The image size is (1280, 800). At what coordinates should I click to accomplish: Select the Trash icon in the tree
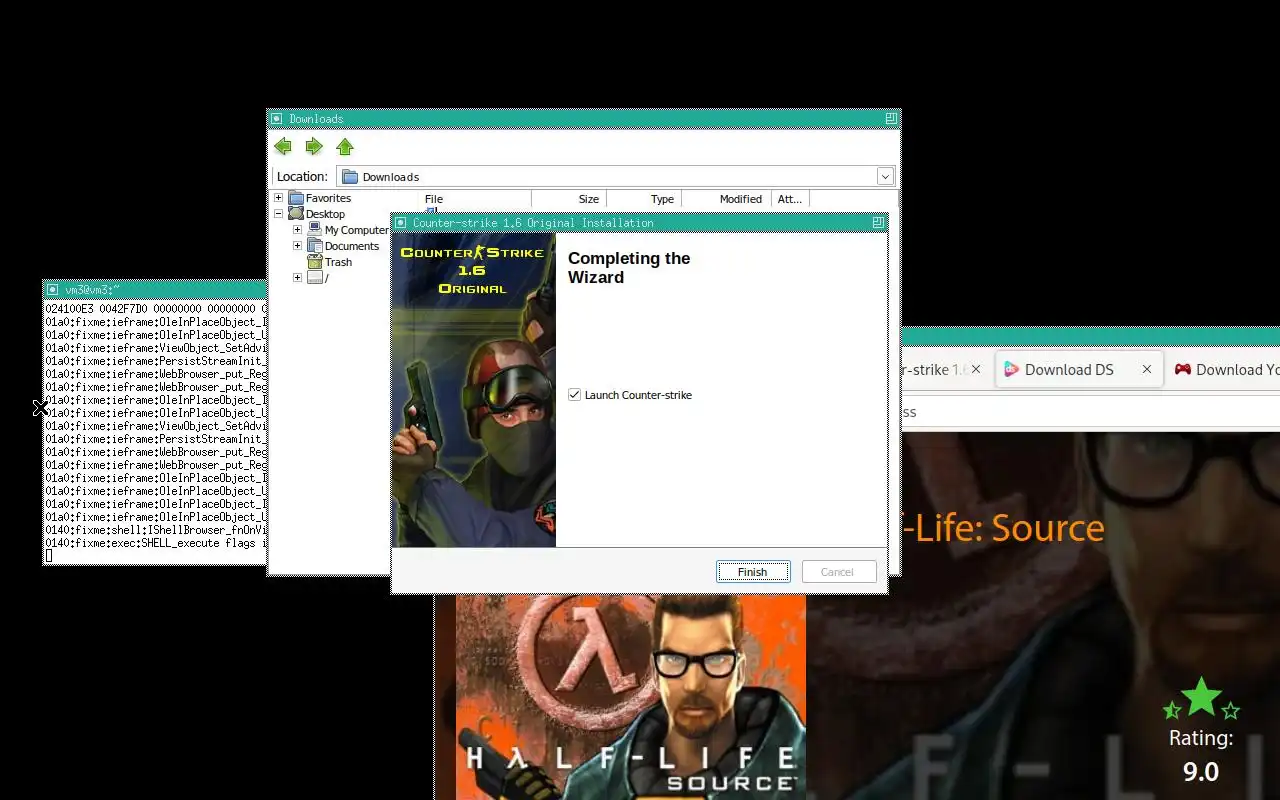click(x=315, y=262)
